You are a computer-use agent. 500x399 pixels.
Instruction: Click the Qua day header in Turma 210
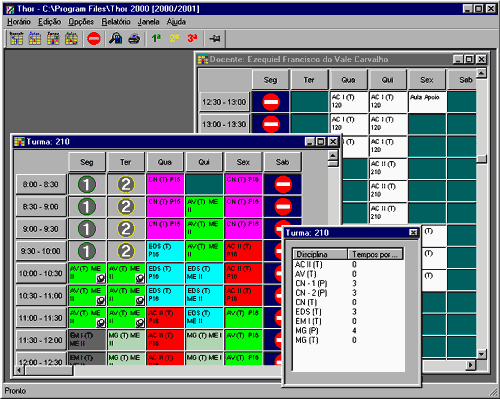point(165,162)
